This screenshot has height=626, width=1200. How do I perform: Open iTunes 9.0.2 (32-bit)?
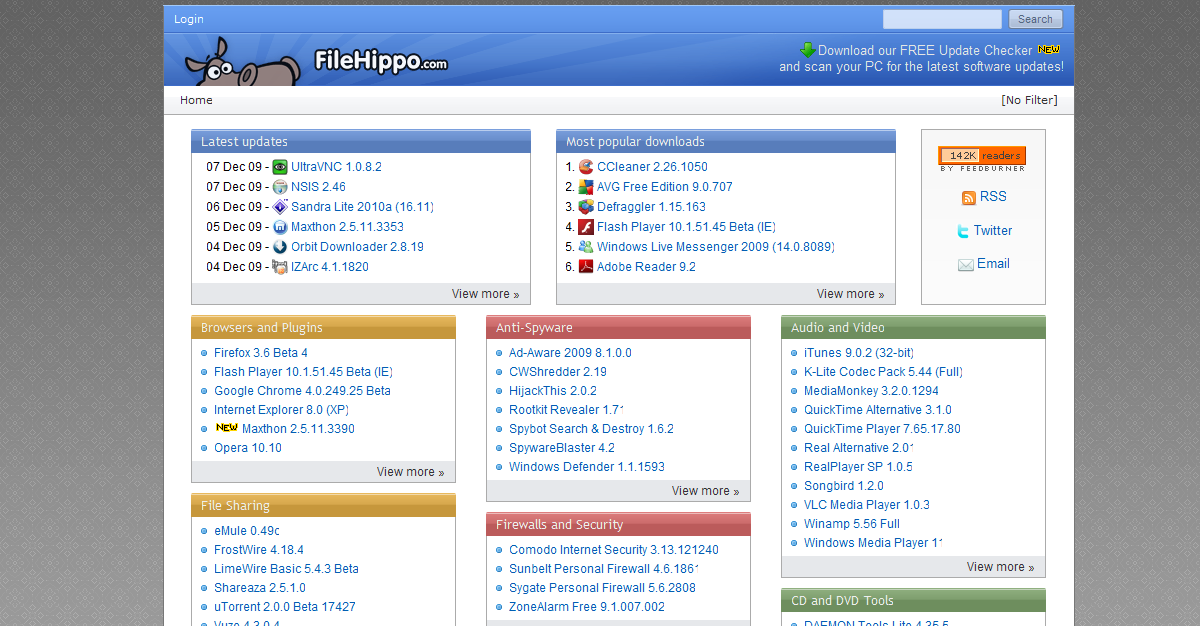(859, 353)
